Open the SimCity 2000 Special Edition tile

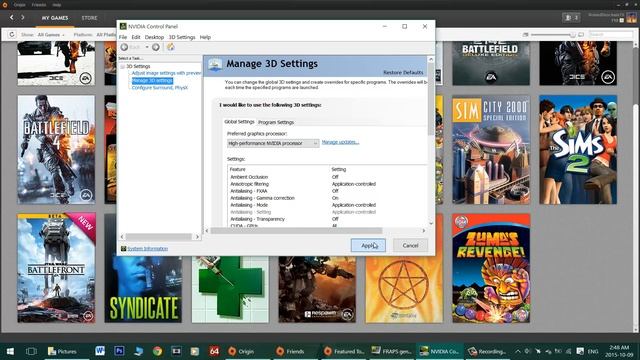(491, 150)
